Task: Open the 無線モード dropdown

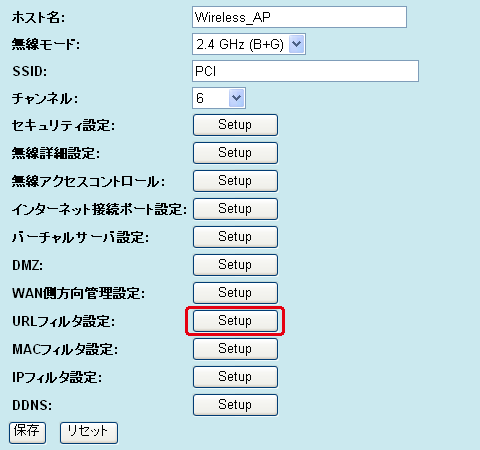Action: coord(249,44)
